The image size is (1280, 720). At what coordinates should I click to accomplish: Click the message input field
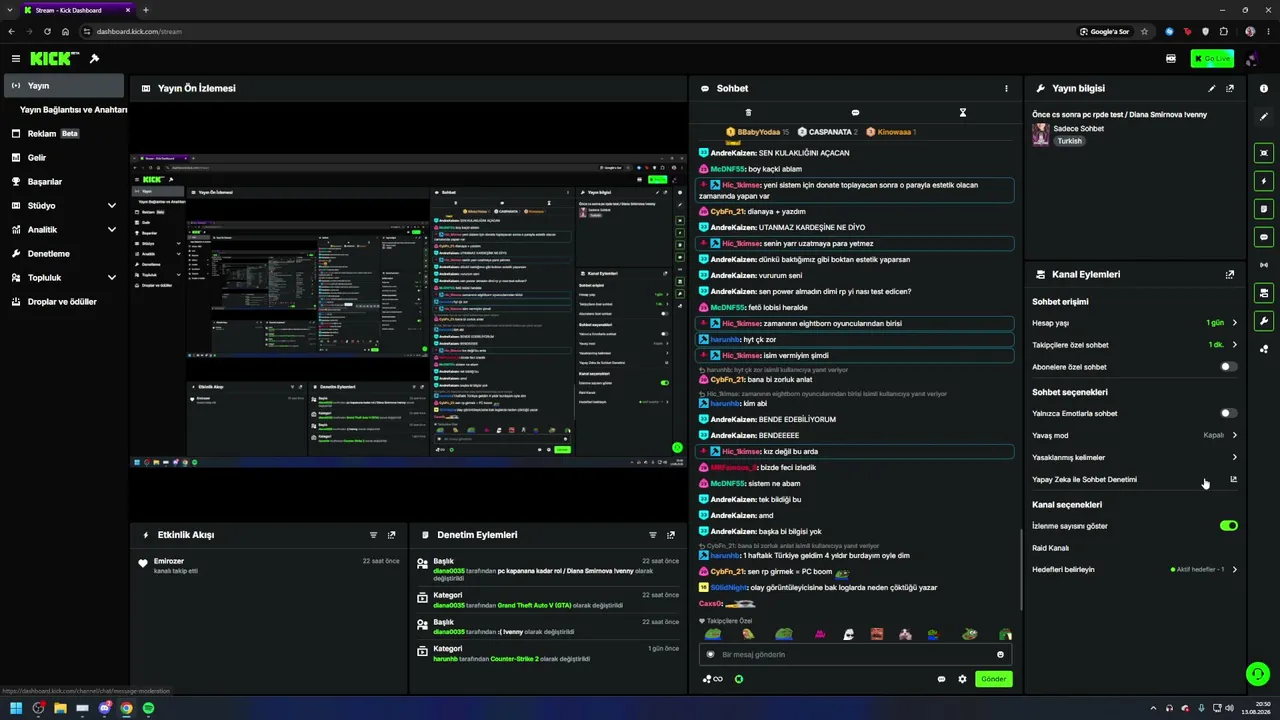pyautogui.click(x=855, y=655)
